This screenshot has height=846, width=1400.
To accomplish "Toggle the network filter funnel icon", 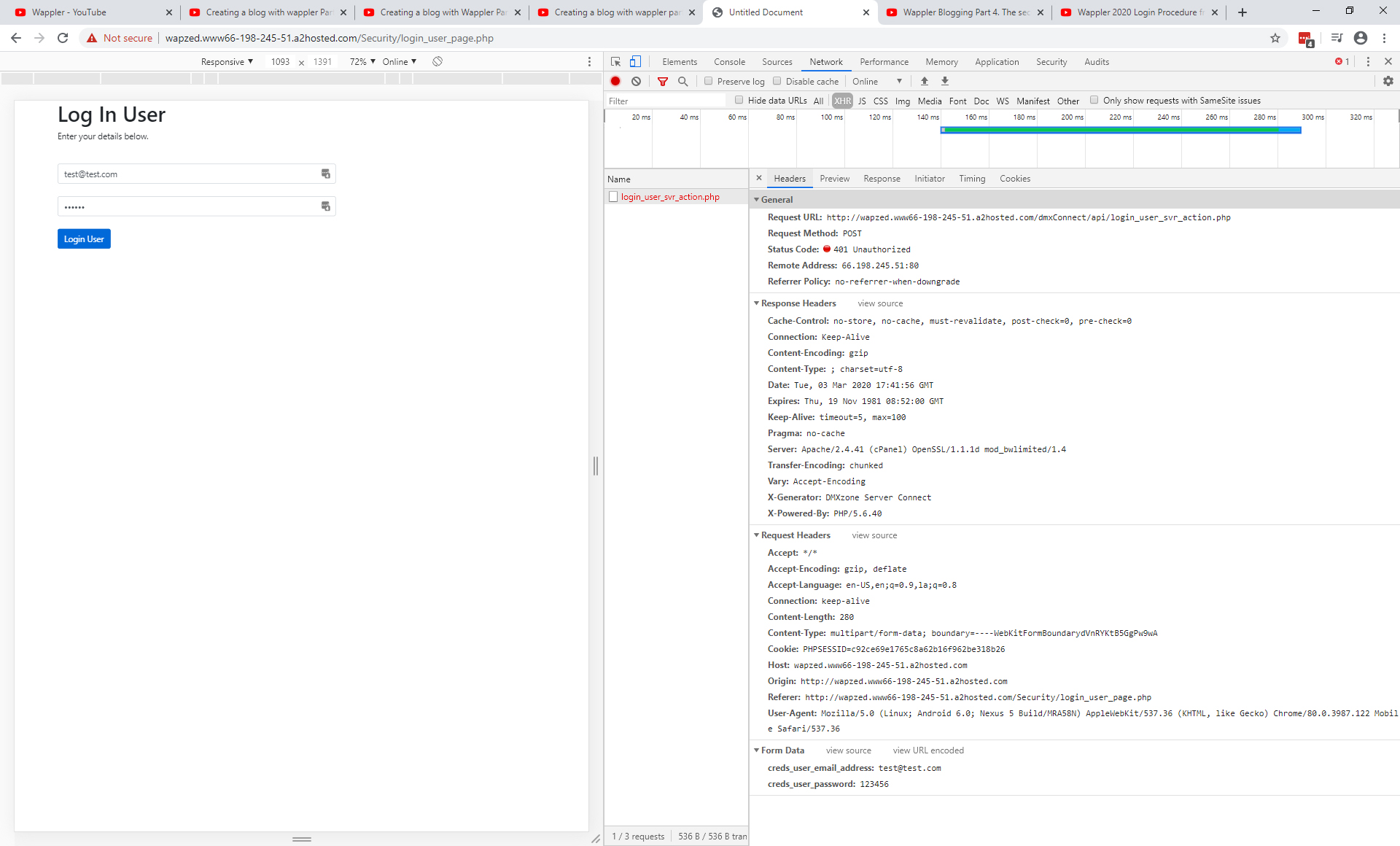I will coord(662,82).
